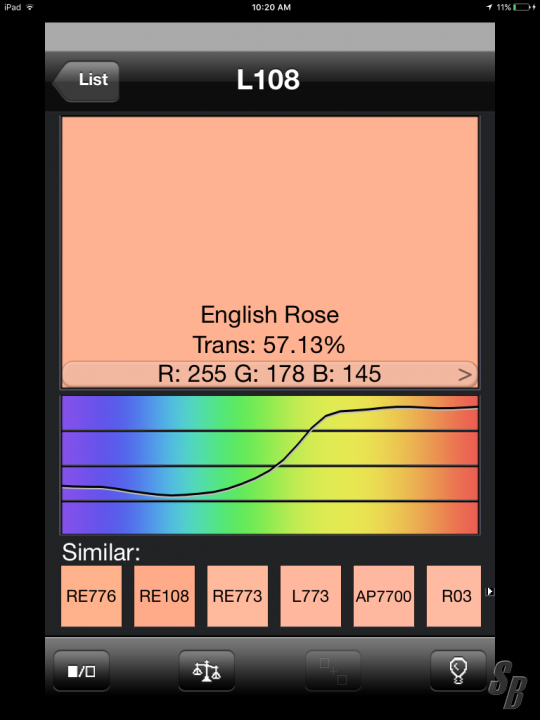
Task: Tap the large English Rose color preview
Action: 270,239
